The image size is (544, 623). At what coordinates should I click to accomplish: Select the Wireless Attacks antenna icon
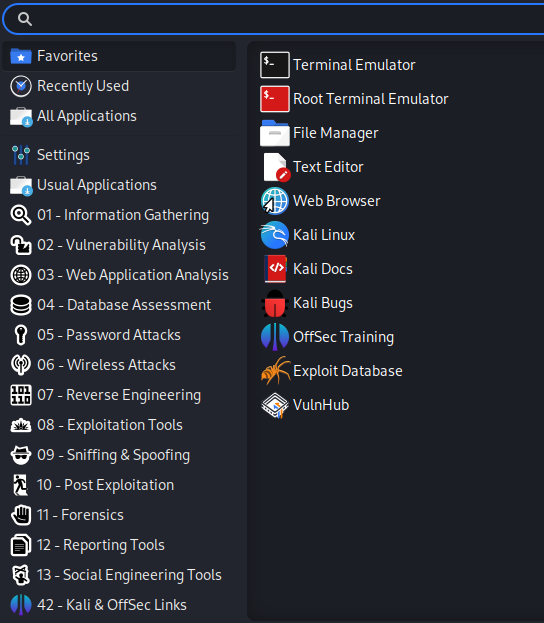pos(21,365)
